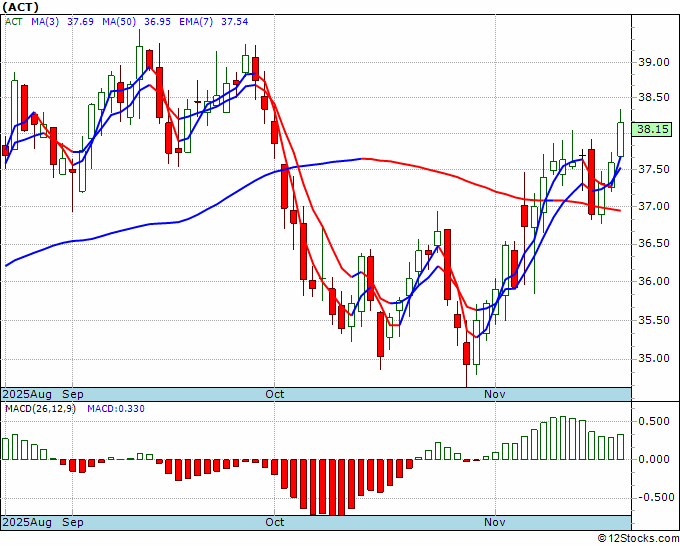Select the MA(3) indicator label
680x546 pixels.
[x=45, y=22]
